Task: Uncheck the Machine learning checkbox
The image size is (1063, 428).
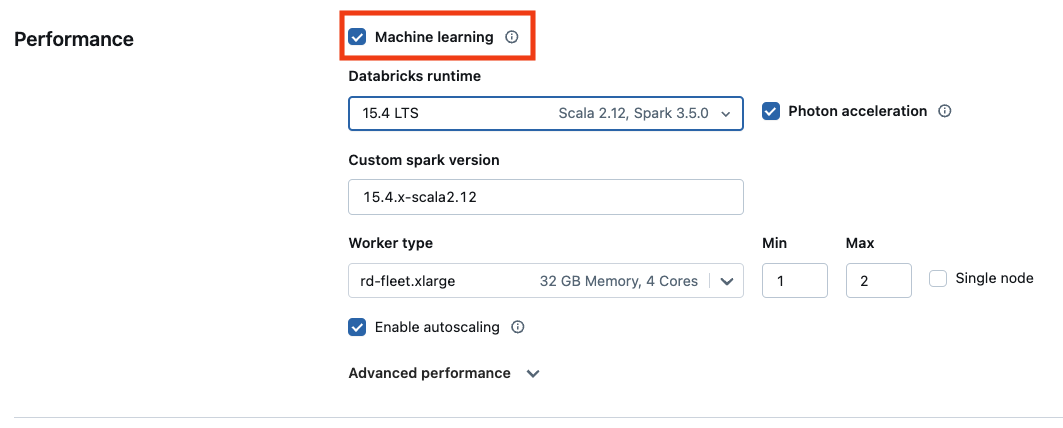Action: click(357, 37)
